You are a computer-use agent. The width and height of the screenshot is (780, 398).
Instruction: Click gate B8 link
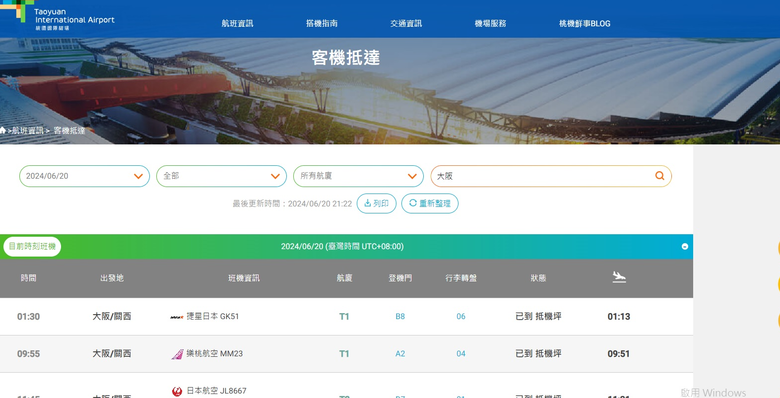click(400, 316)
